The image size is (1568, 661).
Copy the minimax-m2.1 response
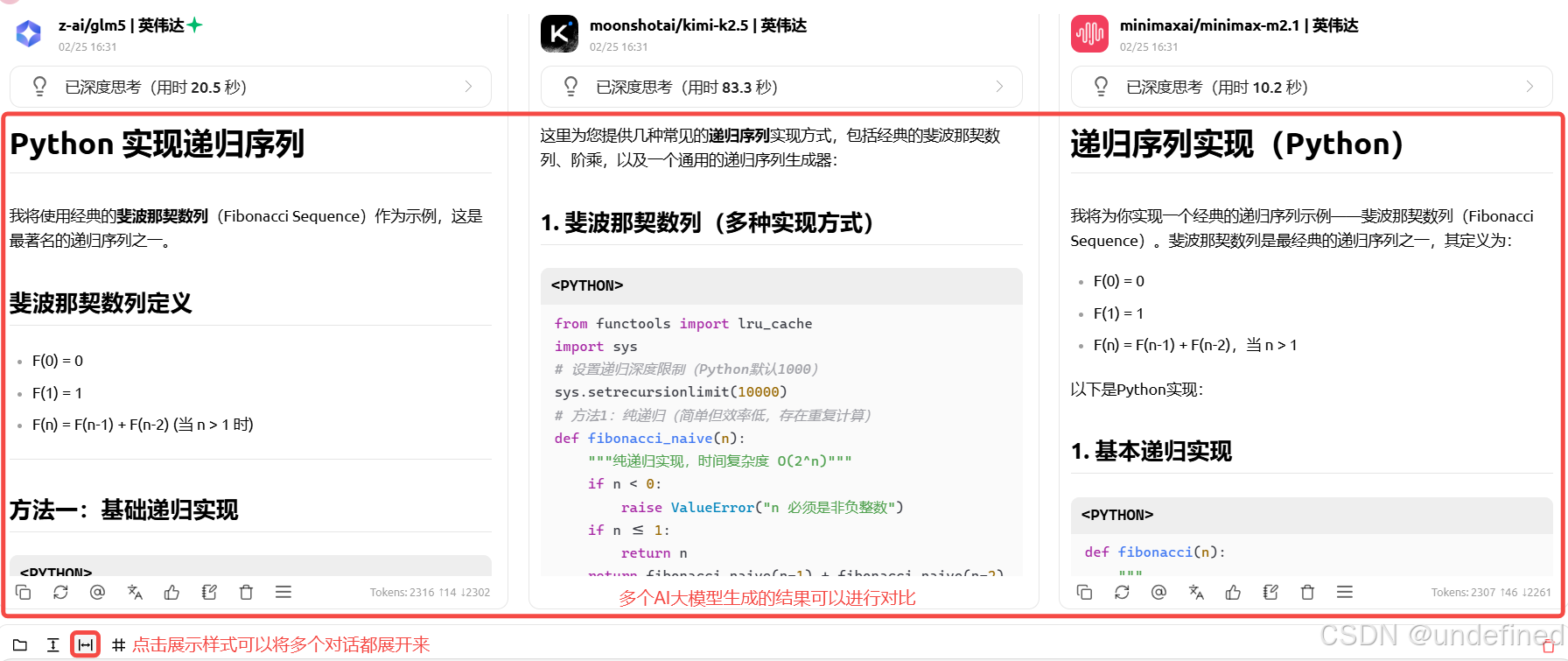coord(1085,593)
